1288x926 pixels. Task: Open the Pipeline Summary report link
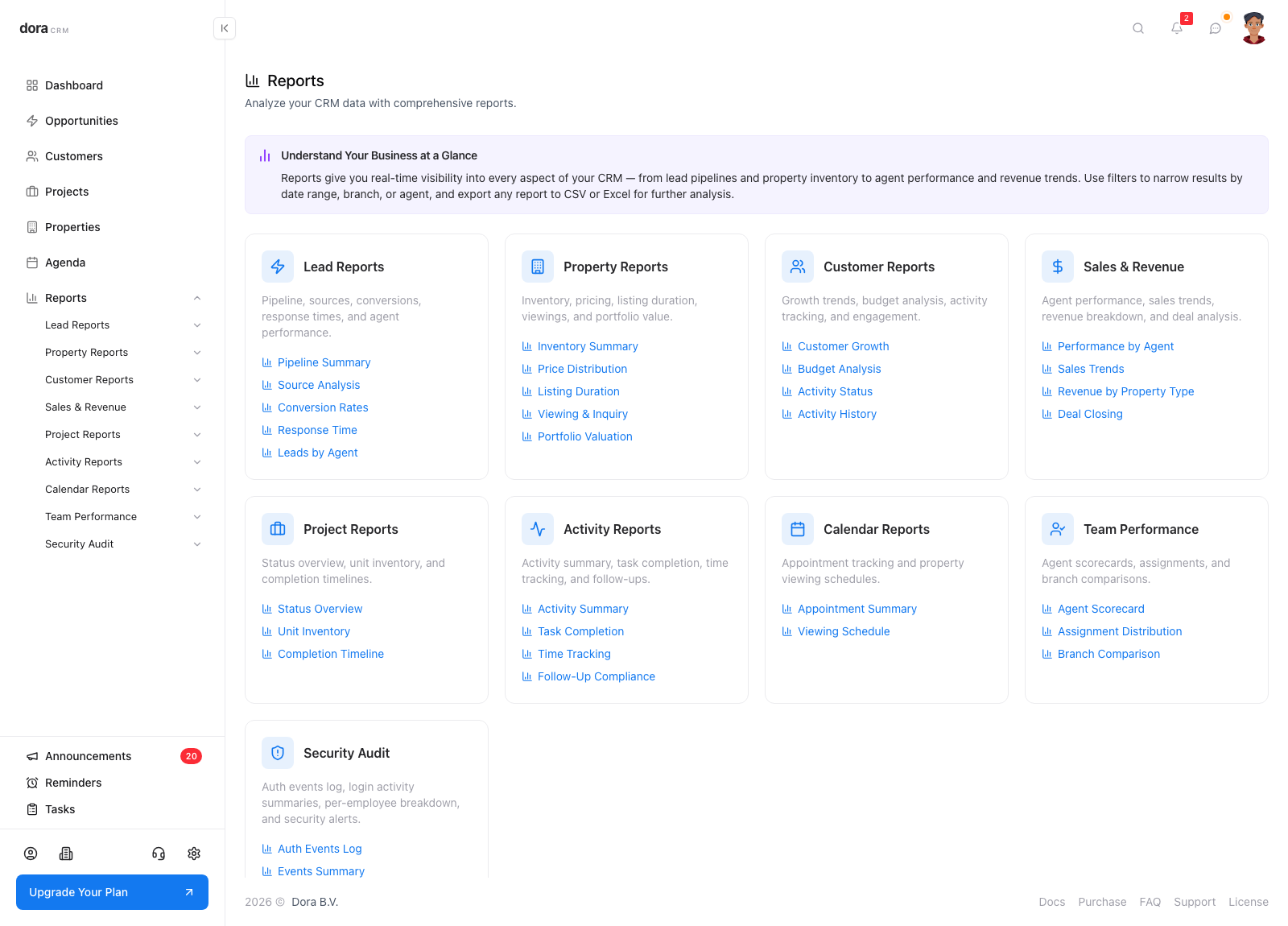pyautogui.click(x=316, y=362)
